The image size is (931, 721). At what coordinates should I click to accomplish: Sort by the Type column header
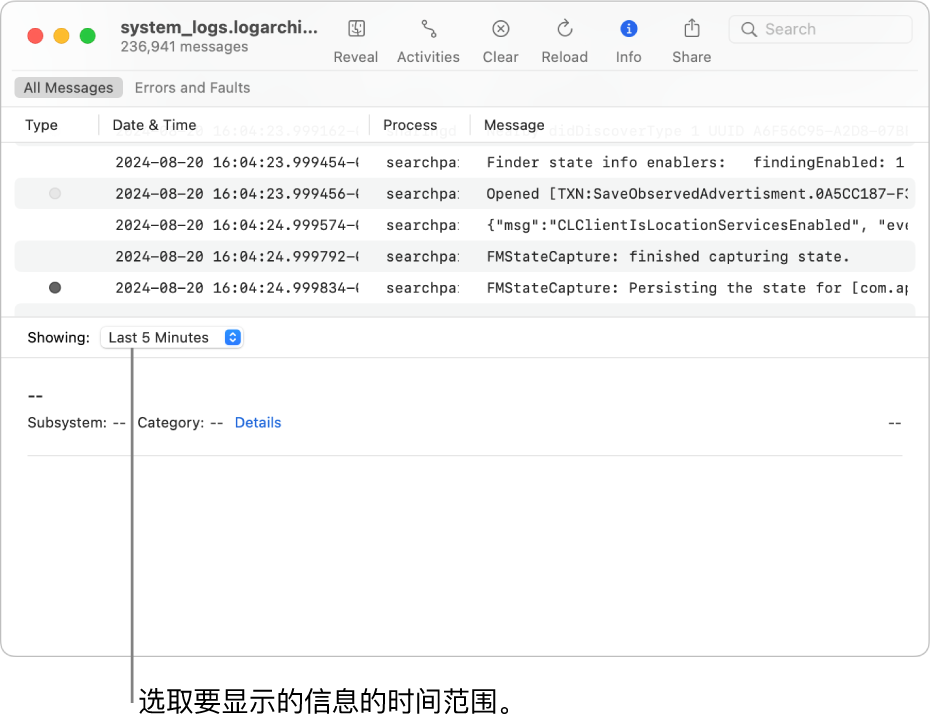42,125
